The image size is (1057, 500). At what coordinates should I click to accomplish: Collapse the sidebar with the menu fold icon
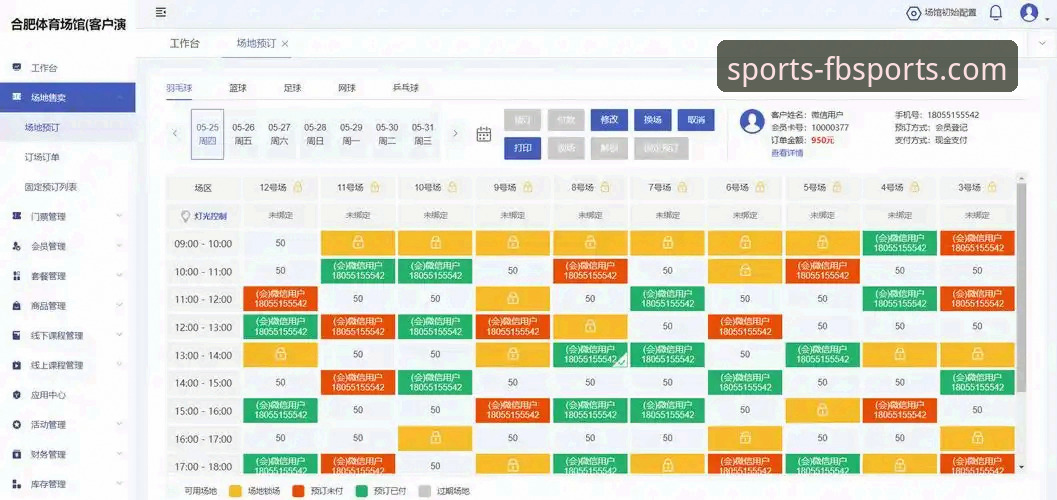click(x=160, y=12)
